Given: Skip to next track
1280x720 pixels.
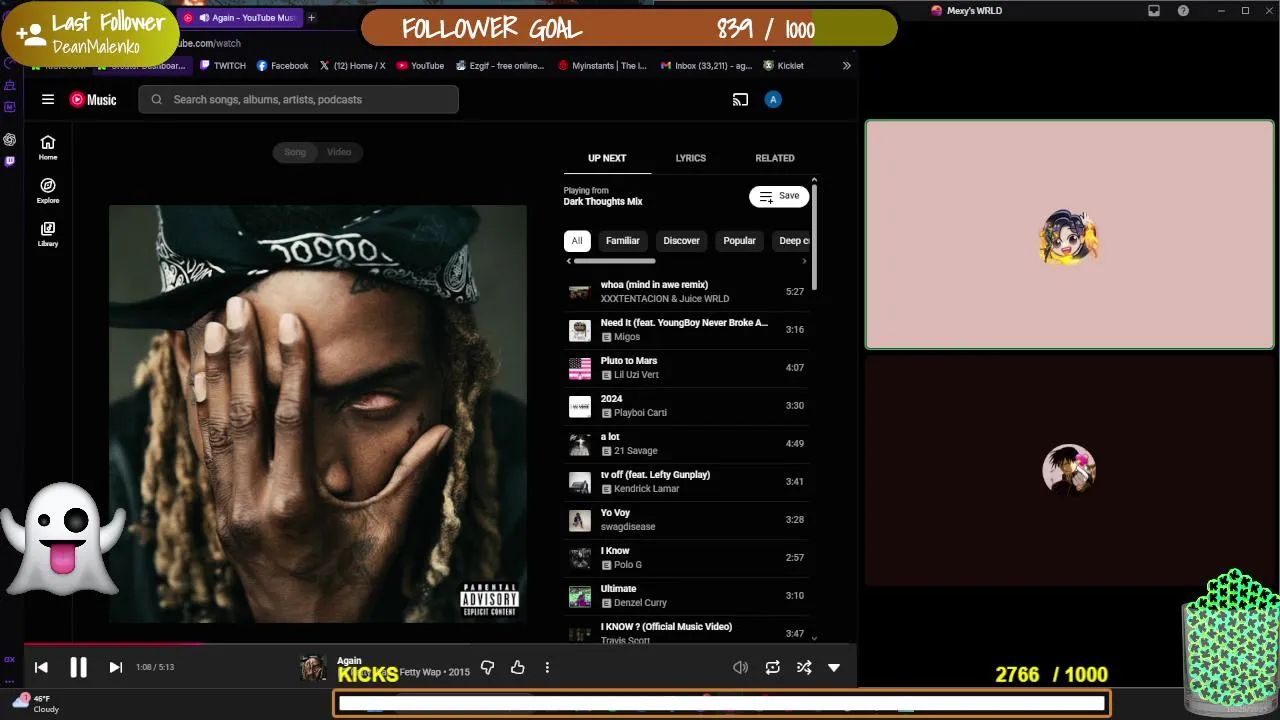Looking at the screenshot, I should 115,667.
